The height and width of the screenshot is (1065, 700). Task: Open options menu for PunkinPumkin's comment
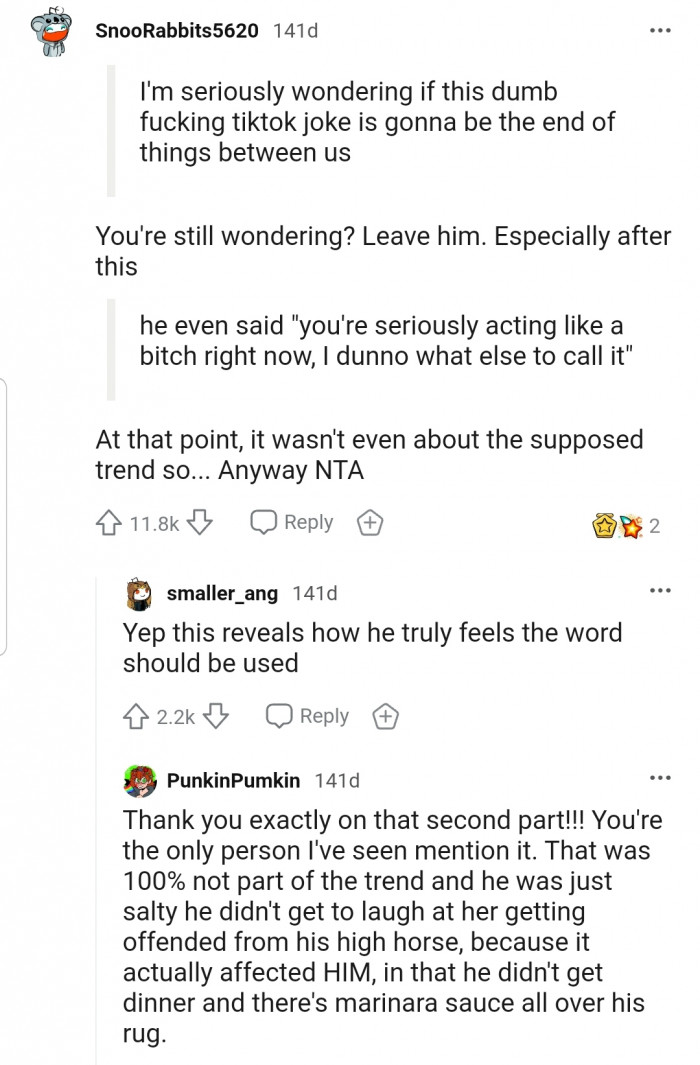coord(659,778)
